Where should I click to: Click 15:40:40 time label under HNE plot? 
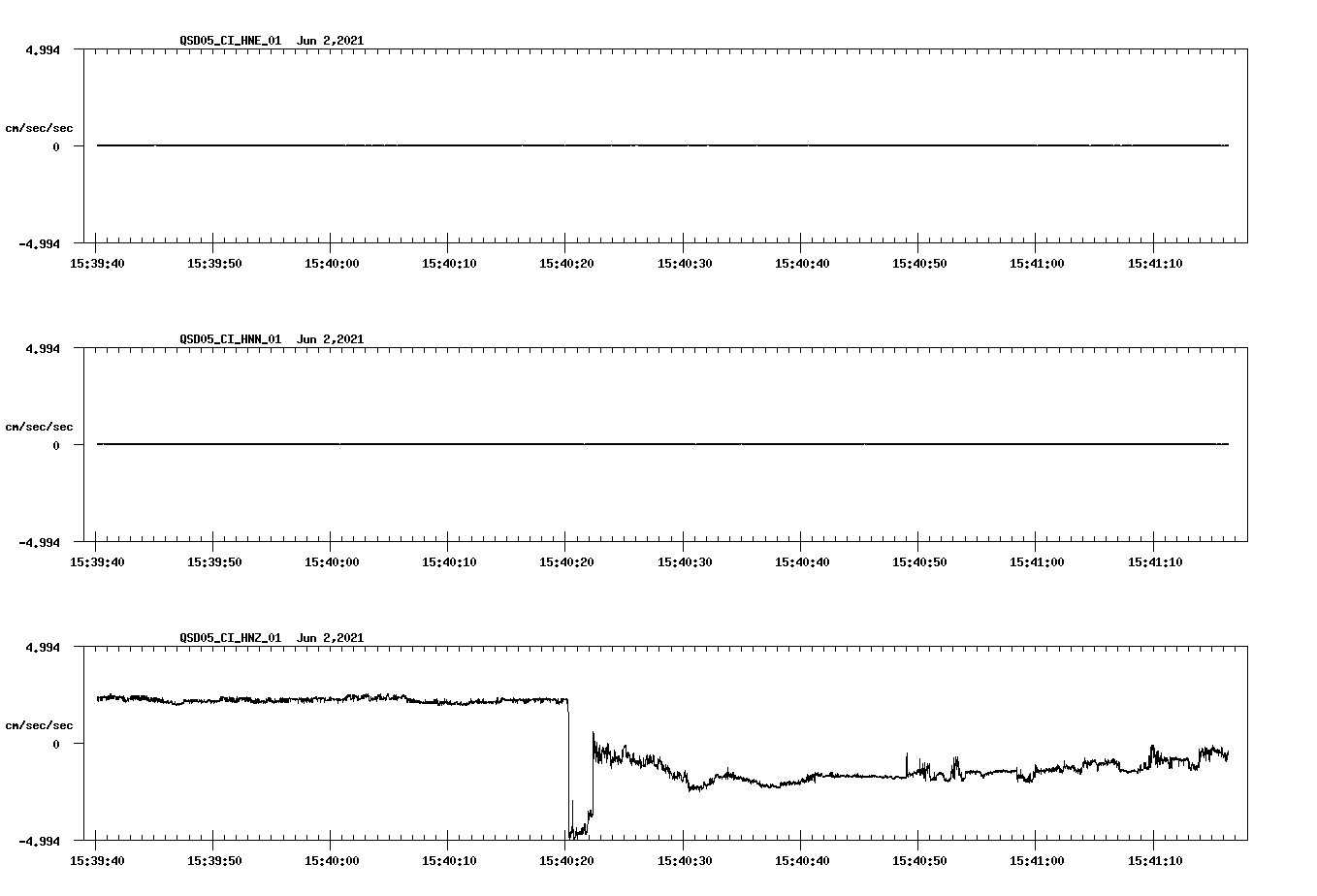point(802,263)
